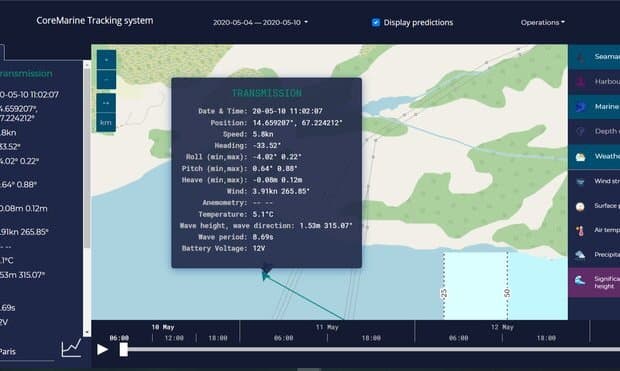The image size is (620, 371).
Task: Toggle the Depth layer
Action: tap(594, 131)
